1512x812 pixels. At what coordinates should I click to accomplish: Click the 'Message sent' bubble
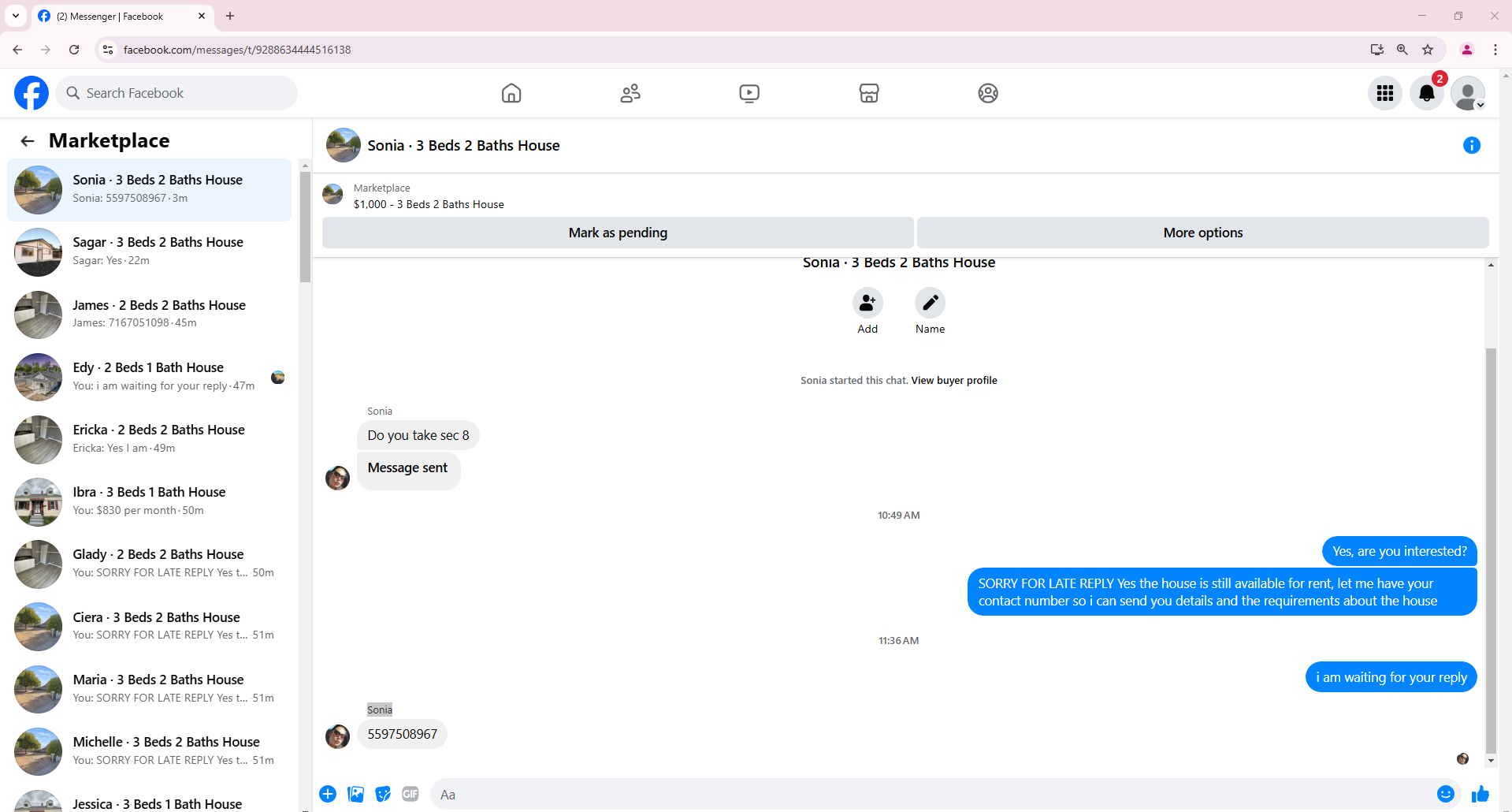[407, 471]
